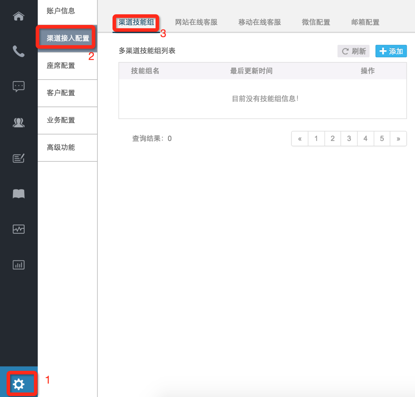Open the home icon in sidebar
The width and height of the screenshot is (415, 397).
pyautogui.click(x=19, y=16)
